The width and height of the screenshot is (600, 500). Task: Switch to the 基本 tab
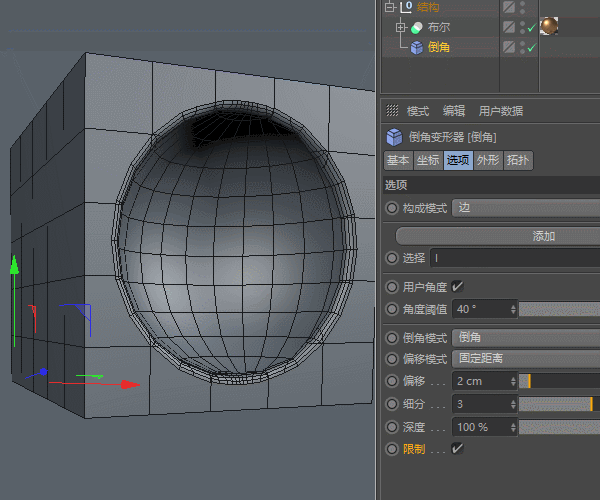[398, 160]
